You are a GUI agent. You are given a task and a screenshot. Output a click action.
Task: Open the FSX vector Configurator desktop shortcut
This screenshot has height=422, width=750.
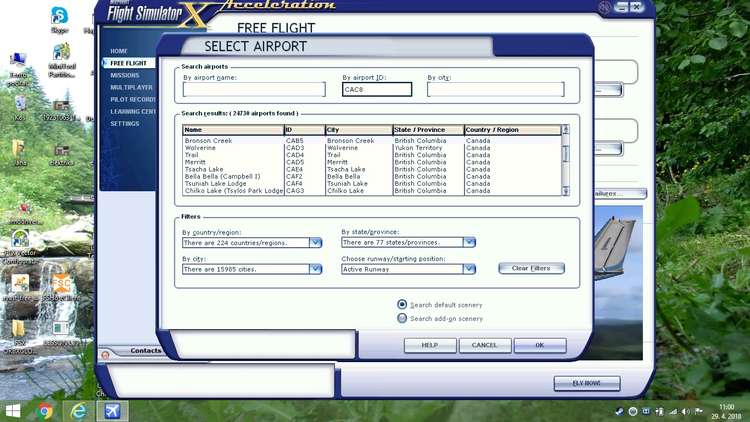[20, 246]
